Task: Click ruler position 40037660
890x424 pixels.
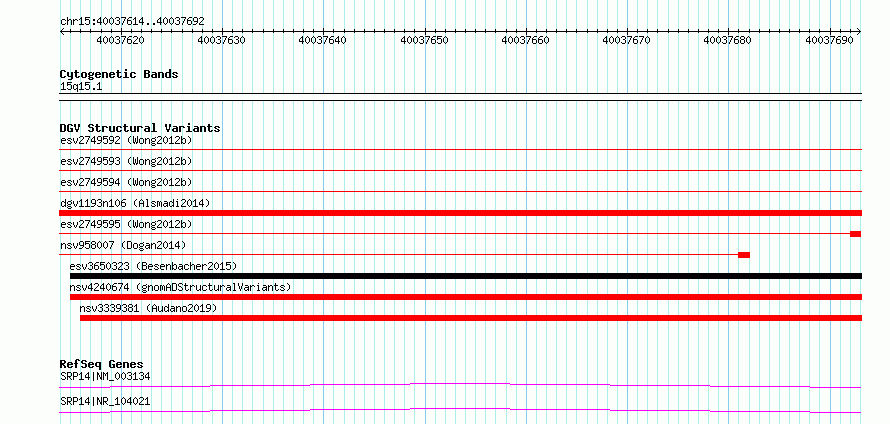Action: click(526, 40)
